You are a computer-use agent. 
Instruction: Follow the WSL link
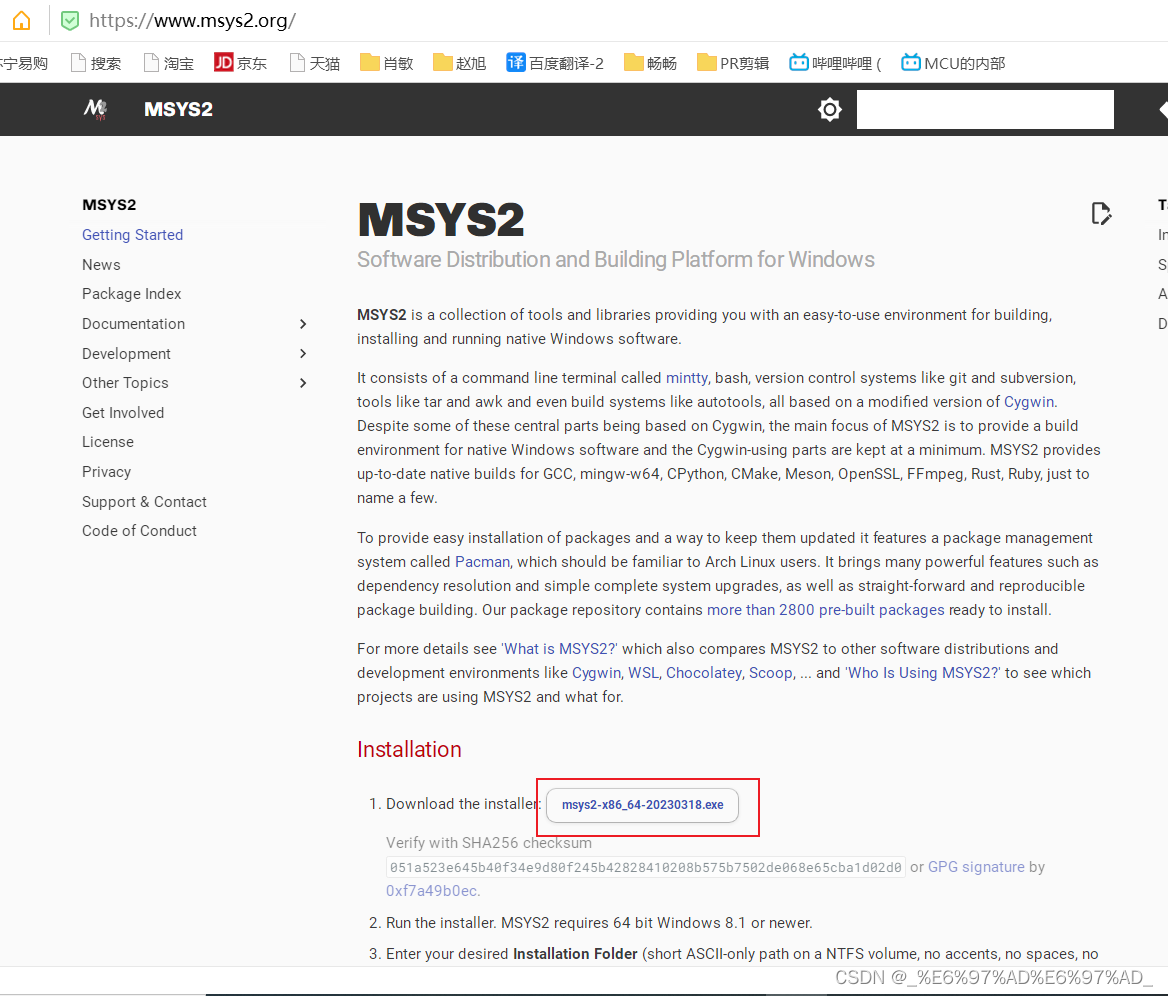tap(644, 673)
